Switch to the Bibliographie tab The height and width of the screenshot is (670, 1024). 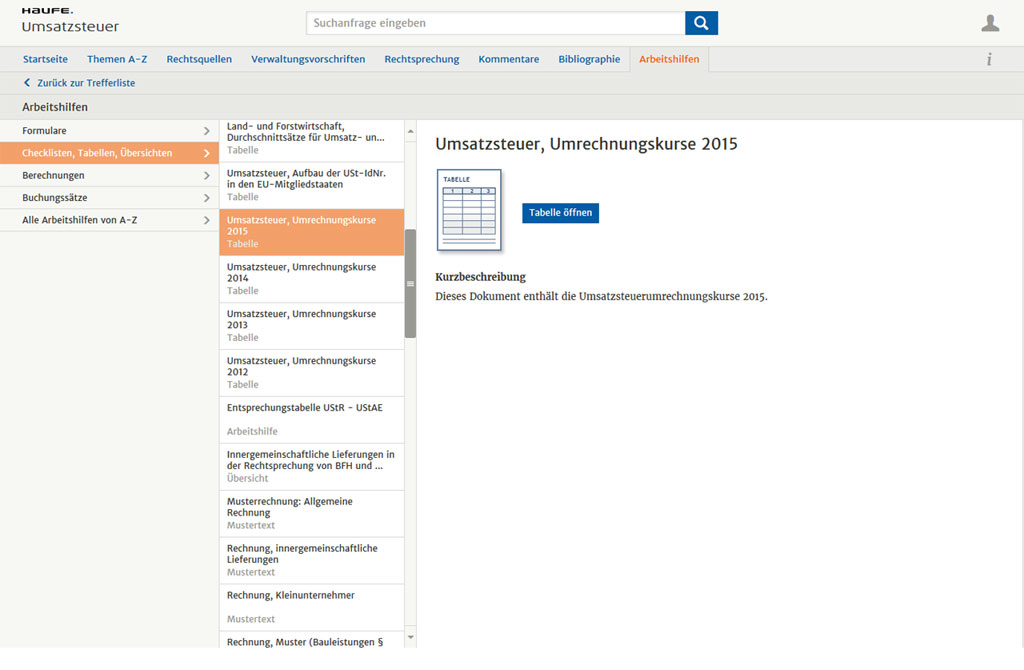[589, 59]
